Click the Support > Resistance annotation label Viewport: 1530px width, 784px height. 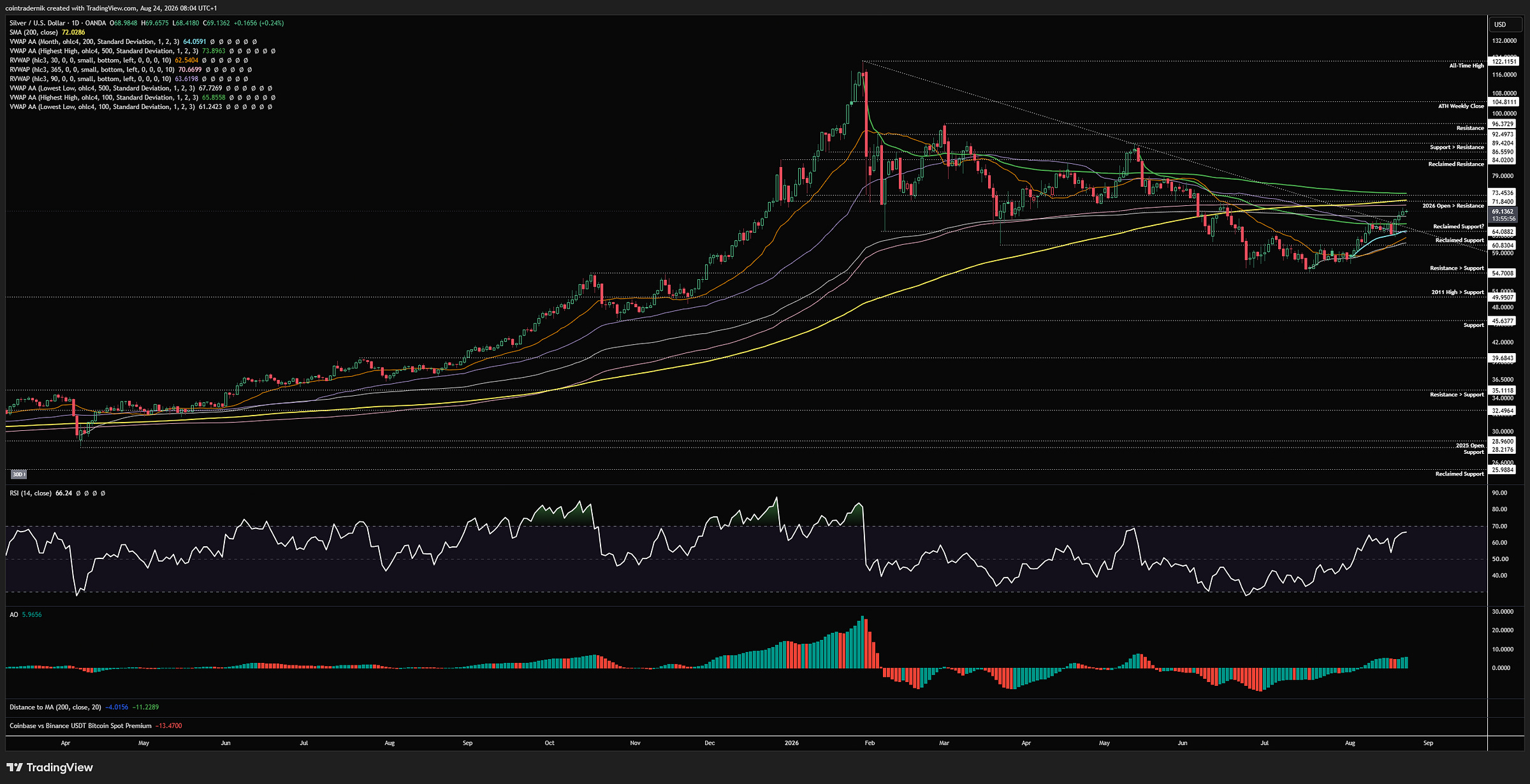(1457, 147)
